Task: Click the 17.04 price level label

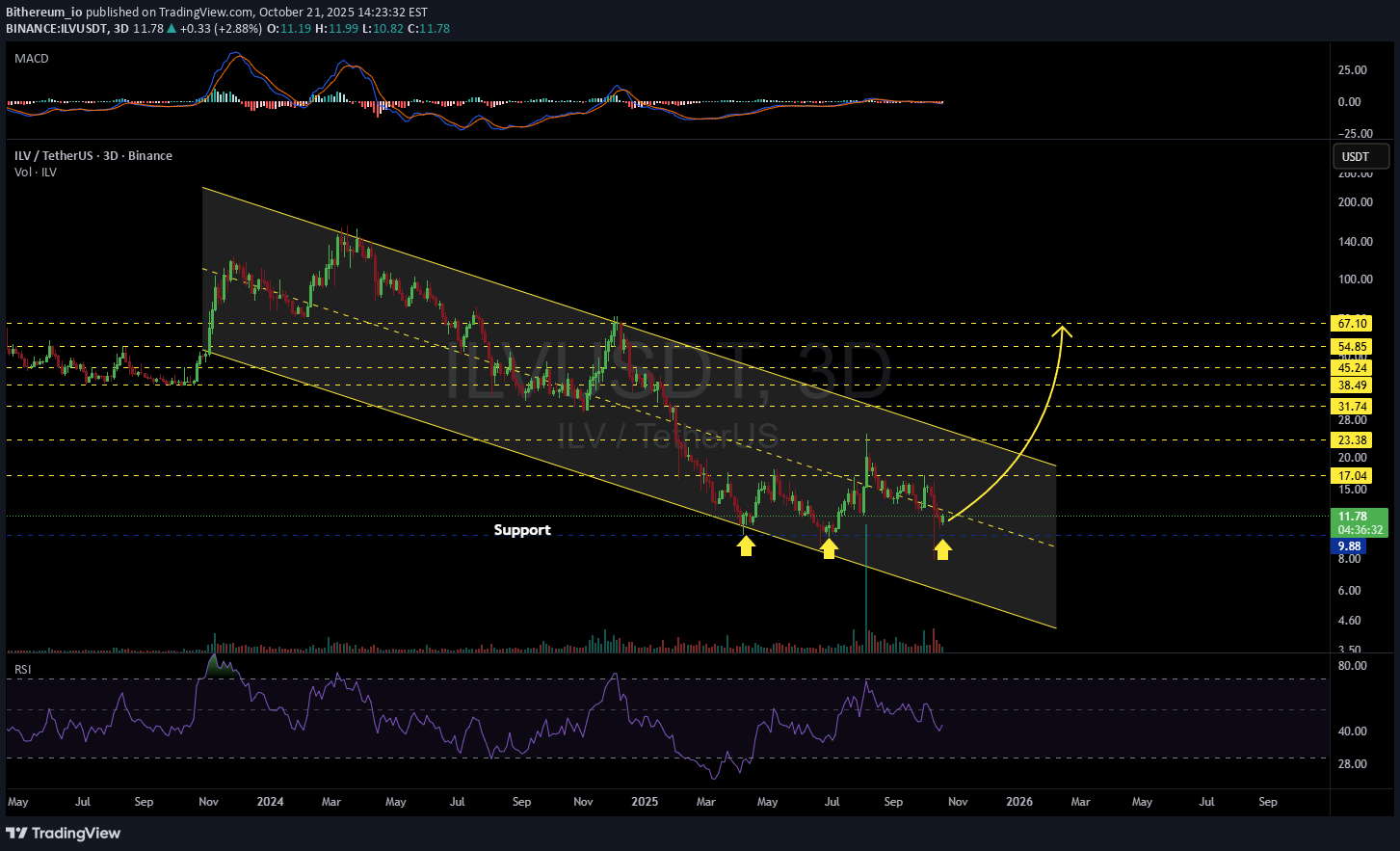Action: click(x=1352, y=476)
